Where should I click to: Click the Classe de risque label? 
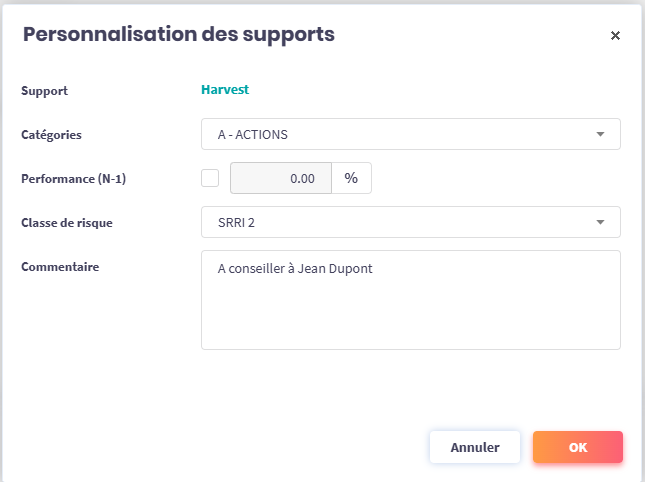[x=67, y=222]
